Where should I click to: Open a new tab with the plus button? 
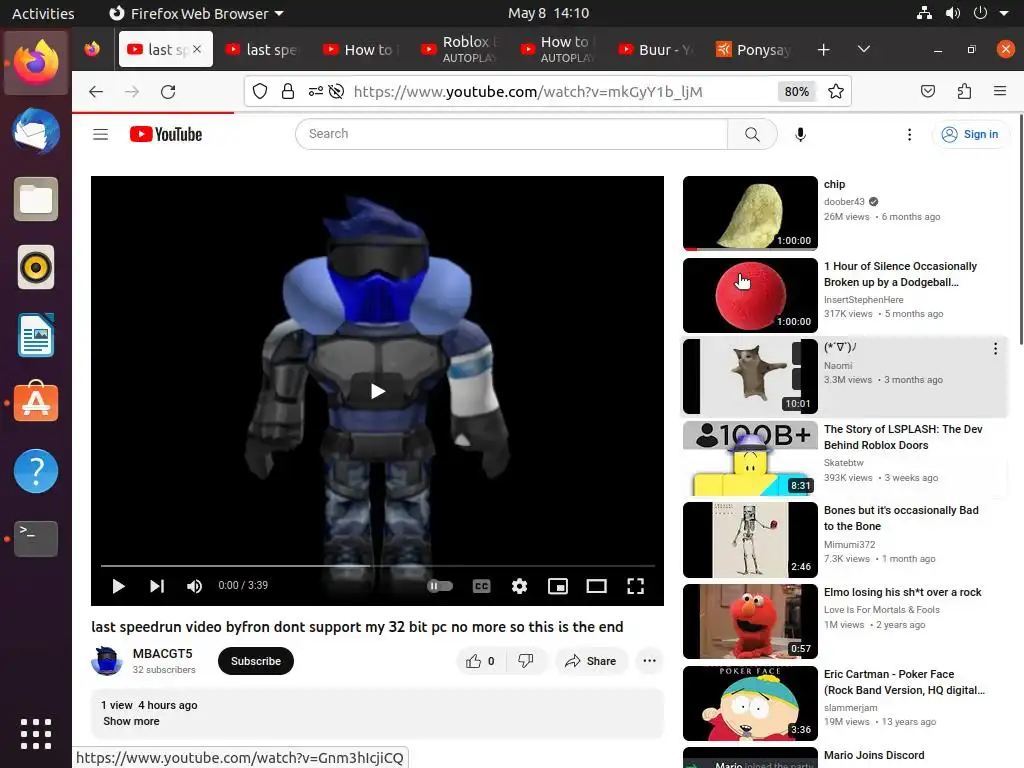pyautogui.click(x=824, y=50)
